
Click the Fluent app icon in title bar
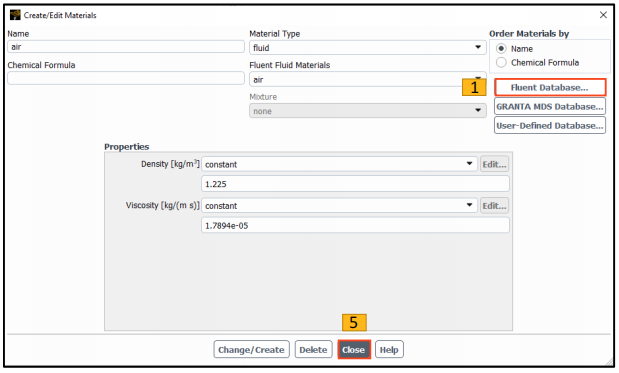point(15,15)
